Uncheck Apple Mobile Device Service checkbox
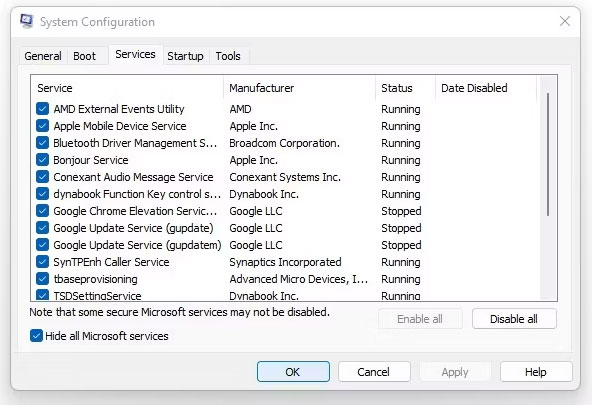Screen dimensions: 592x405 pos(42,126)
